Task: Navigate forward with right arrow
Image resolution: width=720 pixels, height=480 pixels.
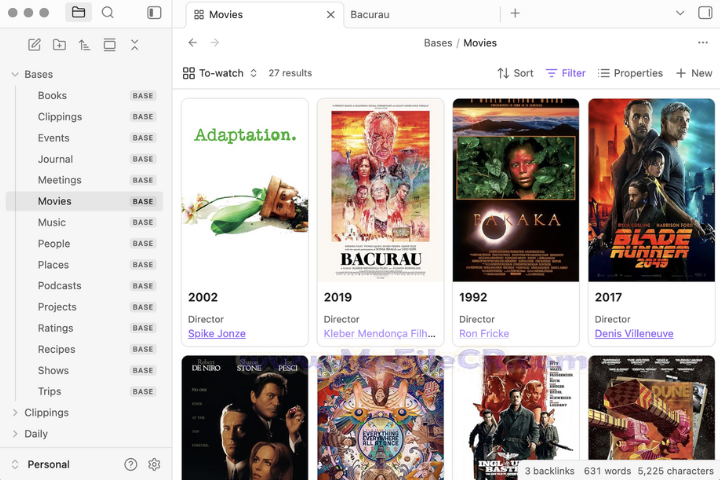Action: [214, 43]
